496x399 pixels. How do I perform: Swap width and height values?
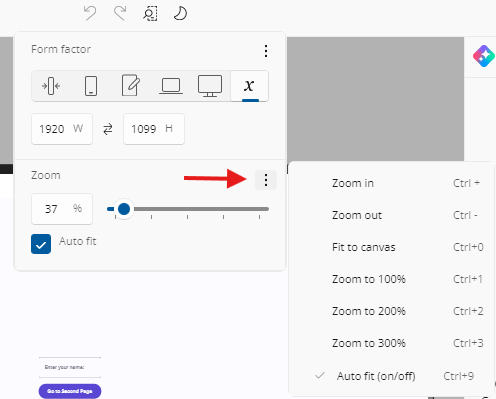108,129
